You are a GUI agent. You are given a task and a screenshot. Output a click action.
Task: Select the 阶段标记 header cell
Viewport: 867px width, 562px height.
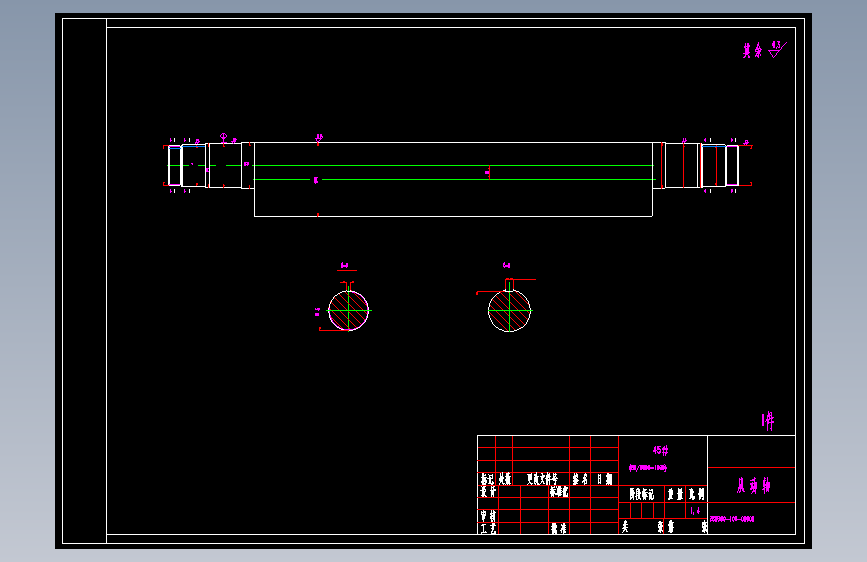pyautogui.click(x=641, y=494)
